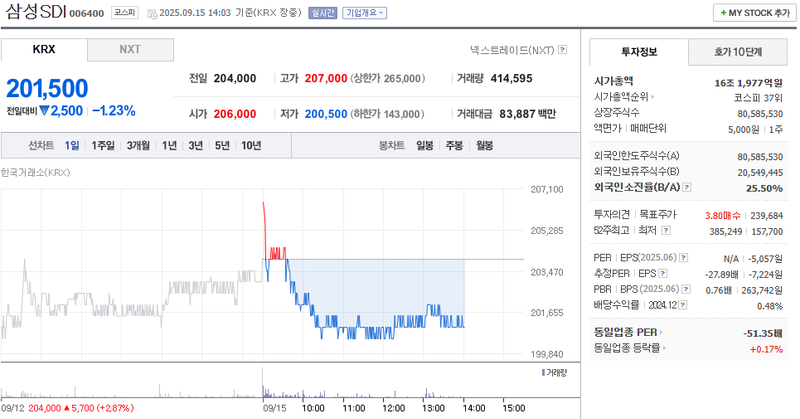Viewport: 800px width, 419px height.
Task: Select the 1일 line chart period
Action: [72, 146]
